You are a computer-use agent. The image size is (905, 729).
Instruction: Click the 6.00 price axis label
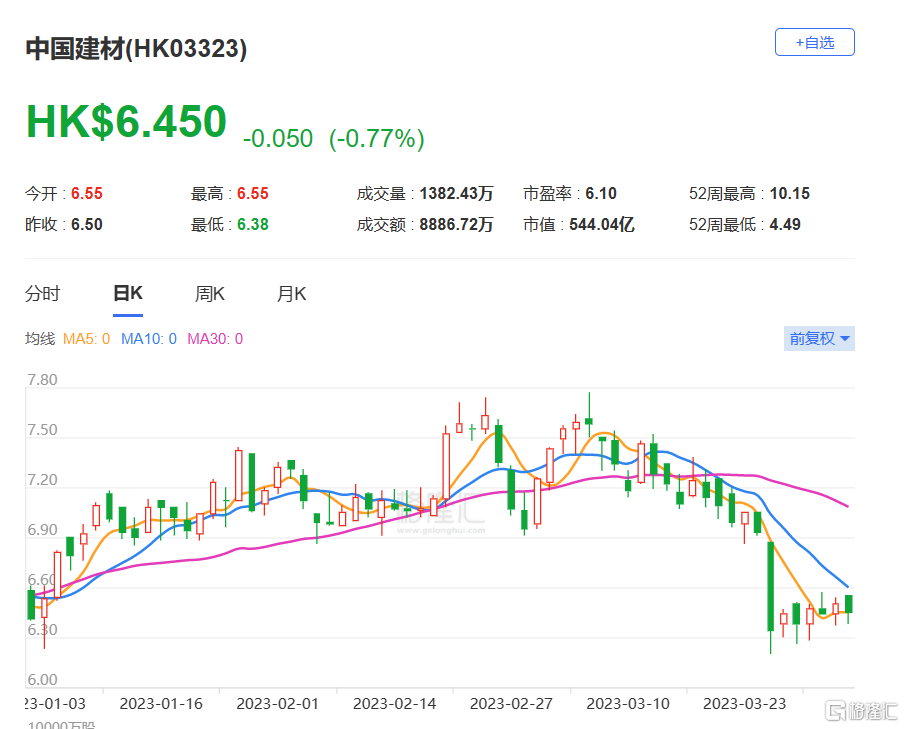point(43,679)
